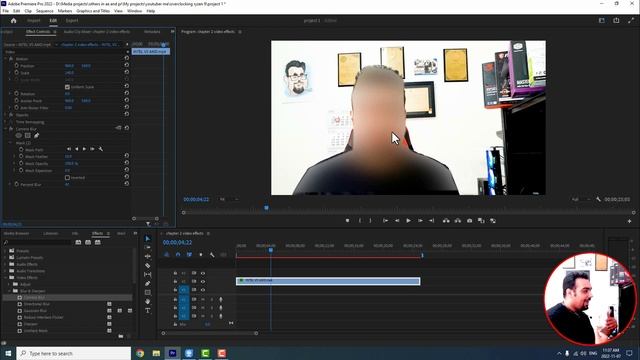Step forward one frame
640x360 pixels.
tap(420, 220)
